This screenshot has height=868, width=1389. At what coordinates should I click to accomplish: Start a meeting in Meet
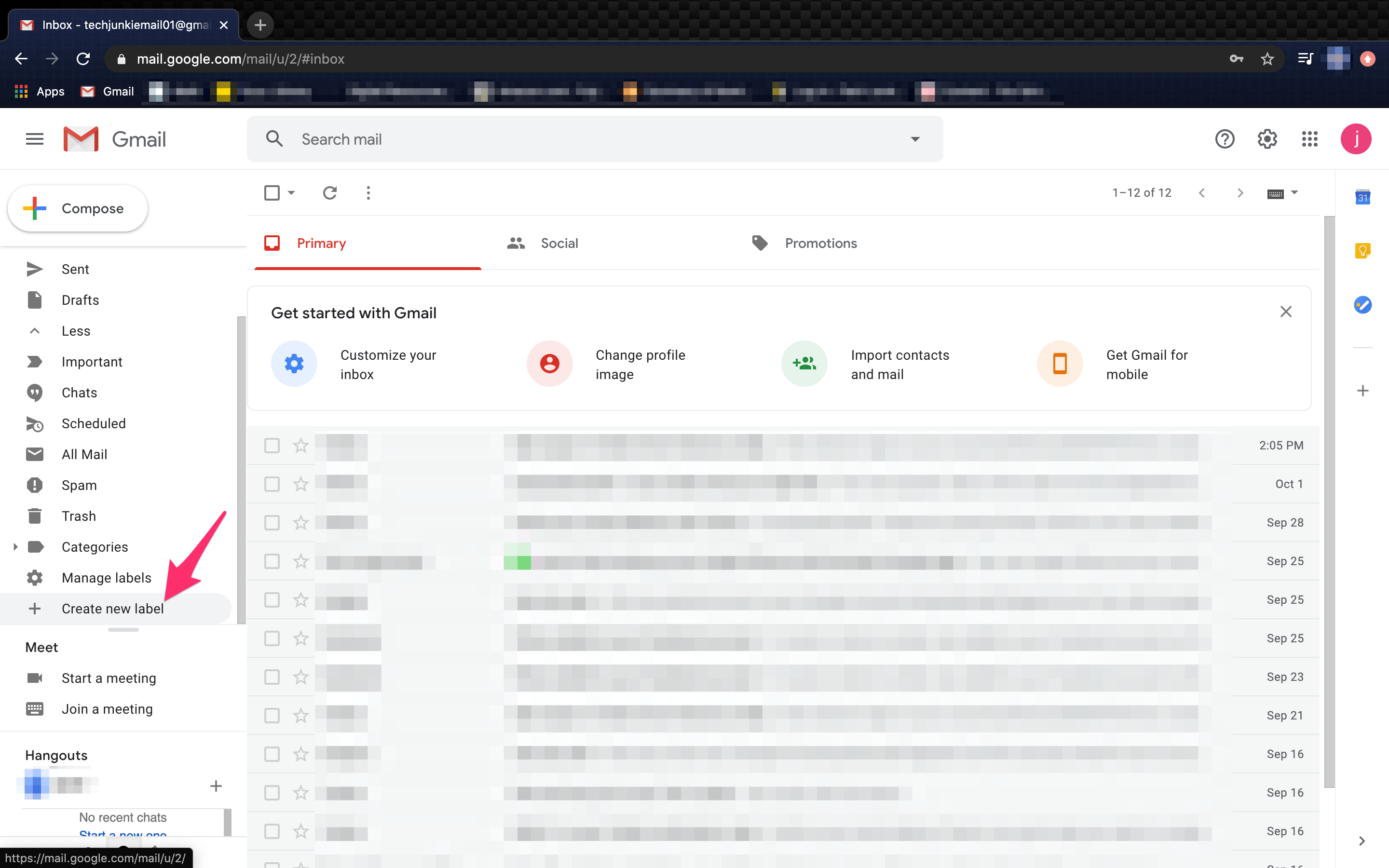pos(109,678)
